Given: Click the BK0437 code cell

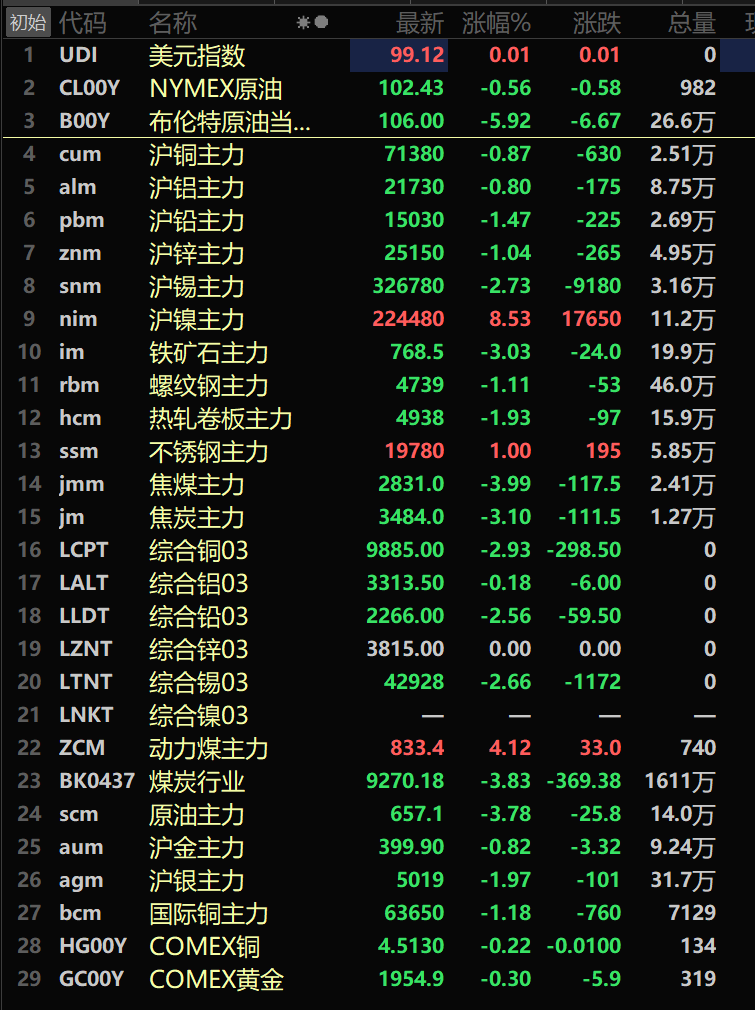Looking at the screenshot, I should pos(97,781).
